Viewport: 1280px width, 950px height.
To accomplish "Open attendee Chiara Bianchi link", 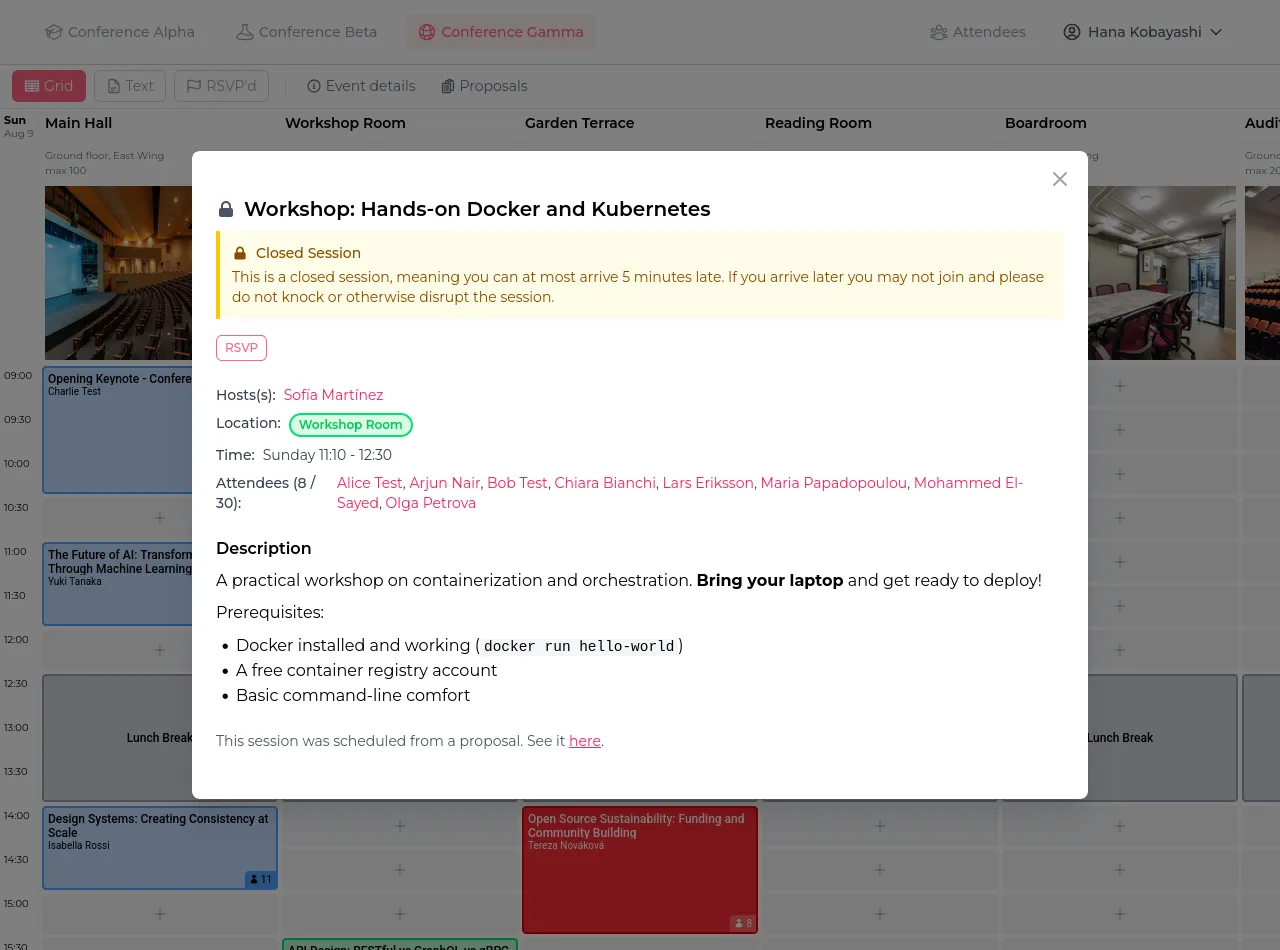I will pos(605,483).
